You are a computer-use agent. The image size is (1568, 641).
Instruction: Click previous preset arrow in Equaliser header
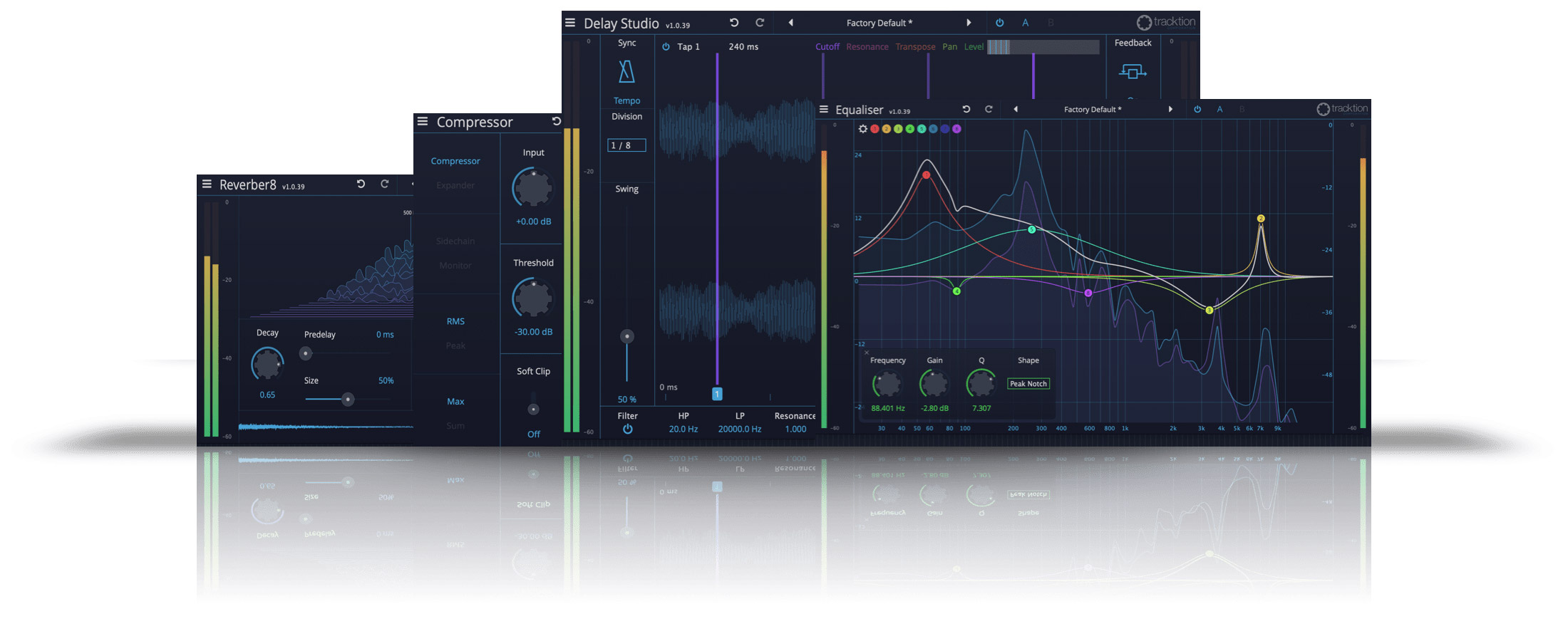[x=1015, y=109]
